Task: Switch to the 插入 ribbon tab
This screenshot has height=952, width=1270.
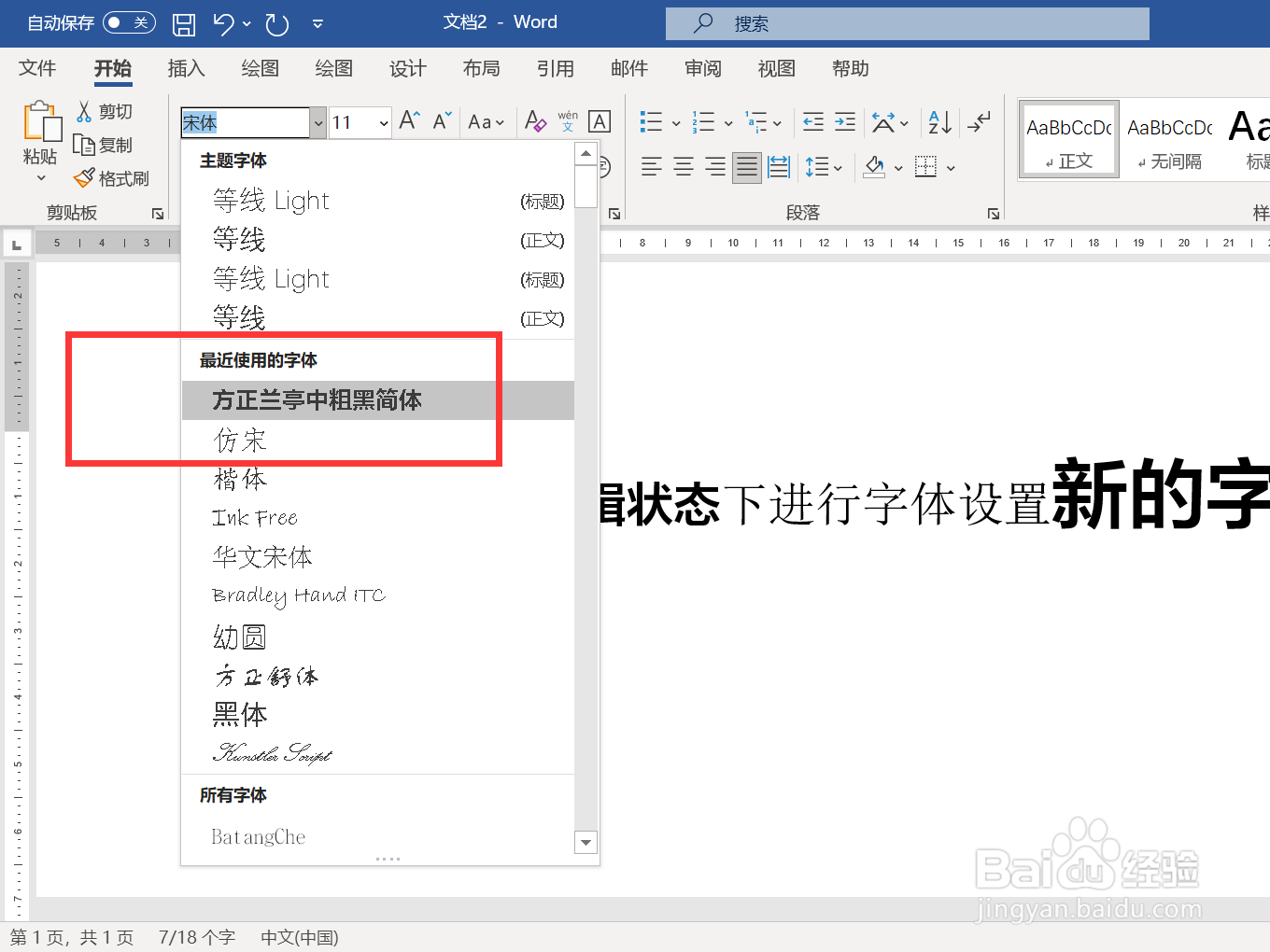Action: pos(186,68)
